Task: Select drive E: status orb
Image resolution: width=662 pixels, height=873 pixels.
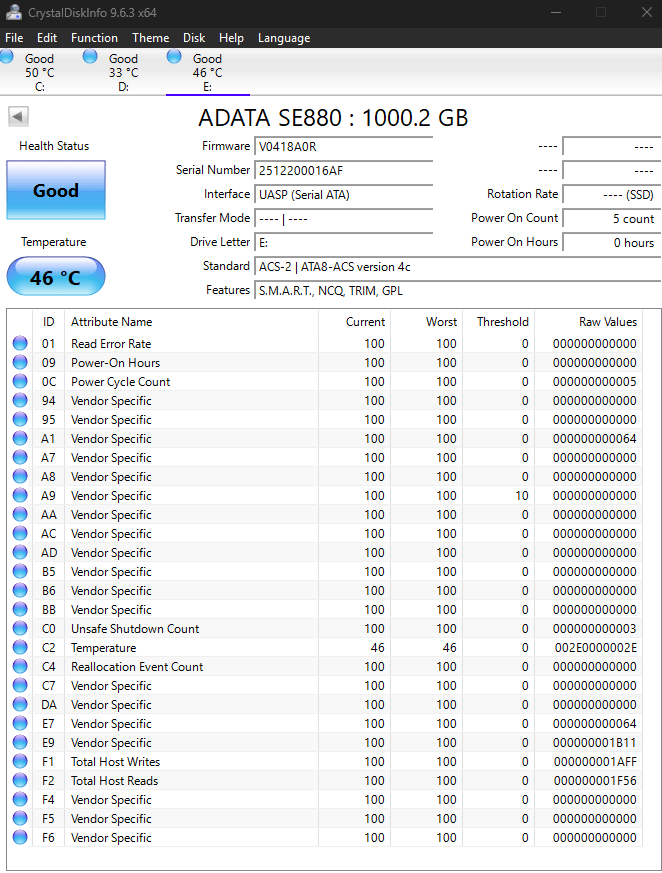Action: (175, 57)
